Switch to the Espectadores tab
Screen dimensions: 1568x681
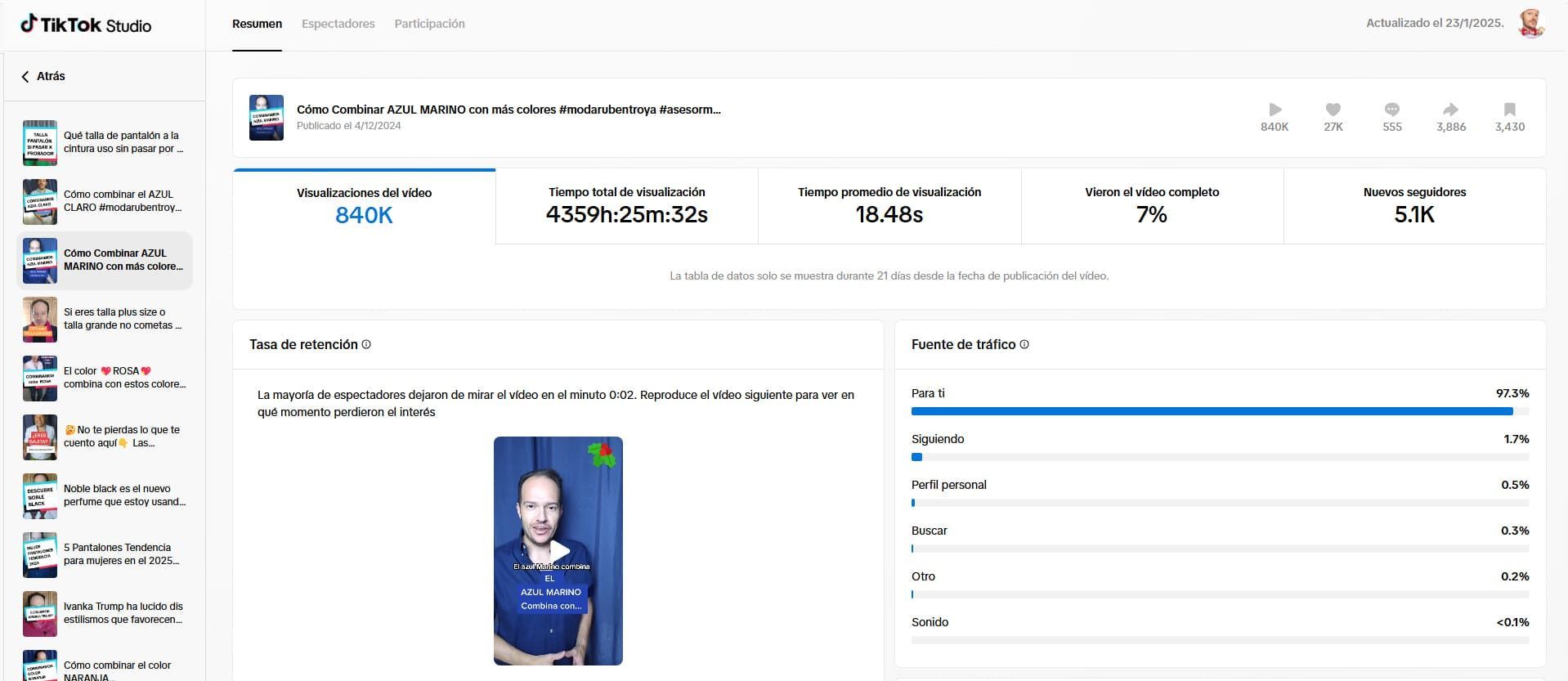(338, 24)
